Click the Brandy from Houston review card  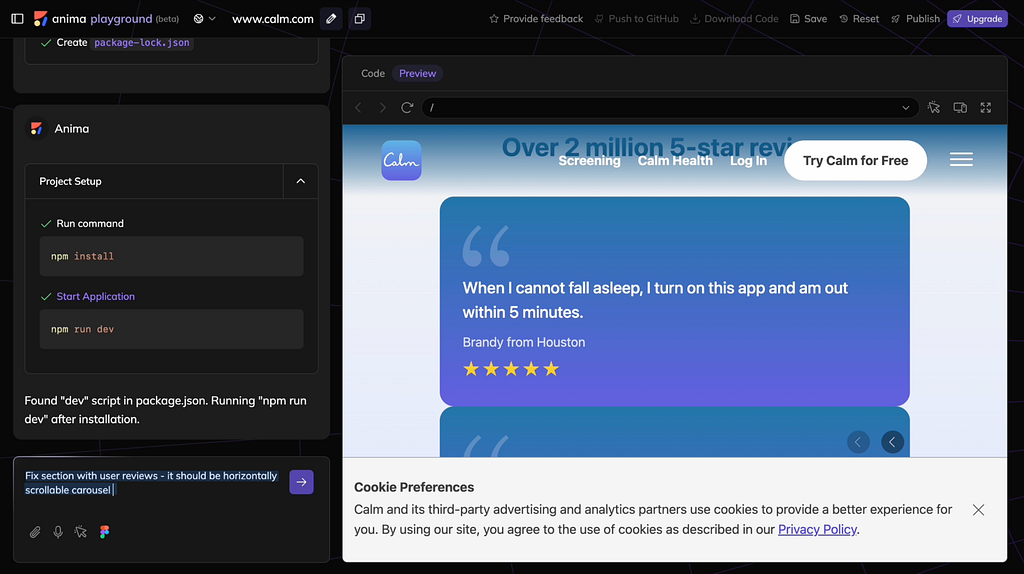675,301
